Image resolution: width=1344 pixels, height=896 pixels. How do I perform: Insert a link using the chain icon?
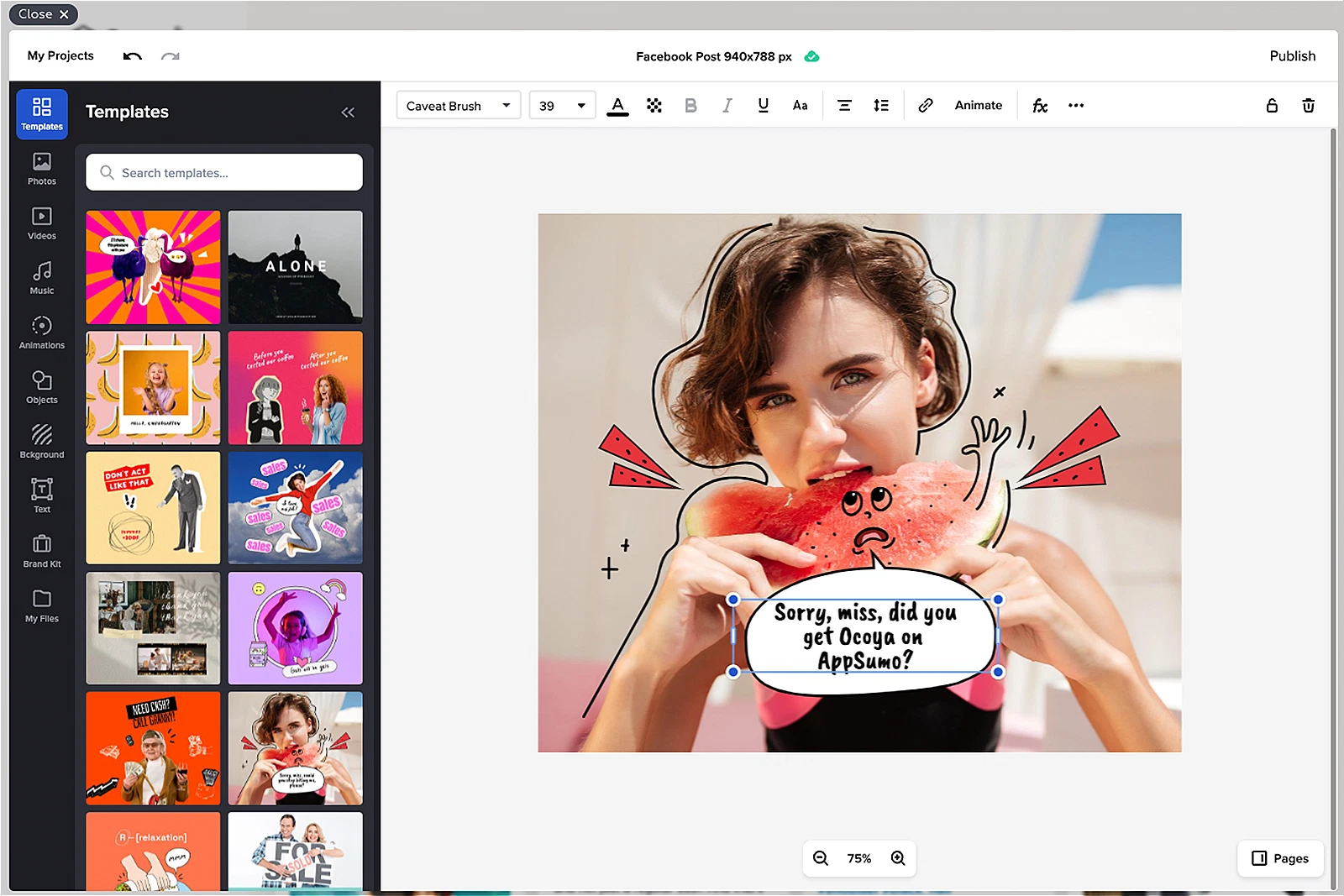[925, 106]
